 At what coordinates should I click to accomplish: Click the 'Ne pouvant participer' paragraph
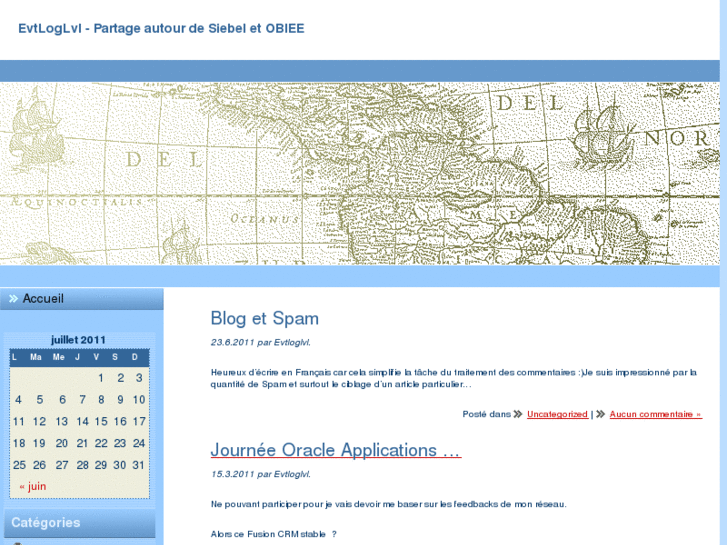389,504
